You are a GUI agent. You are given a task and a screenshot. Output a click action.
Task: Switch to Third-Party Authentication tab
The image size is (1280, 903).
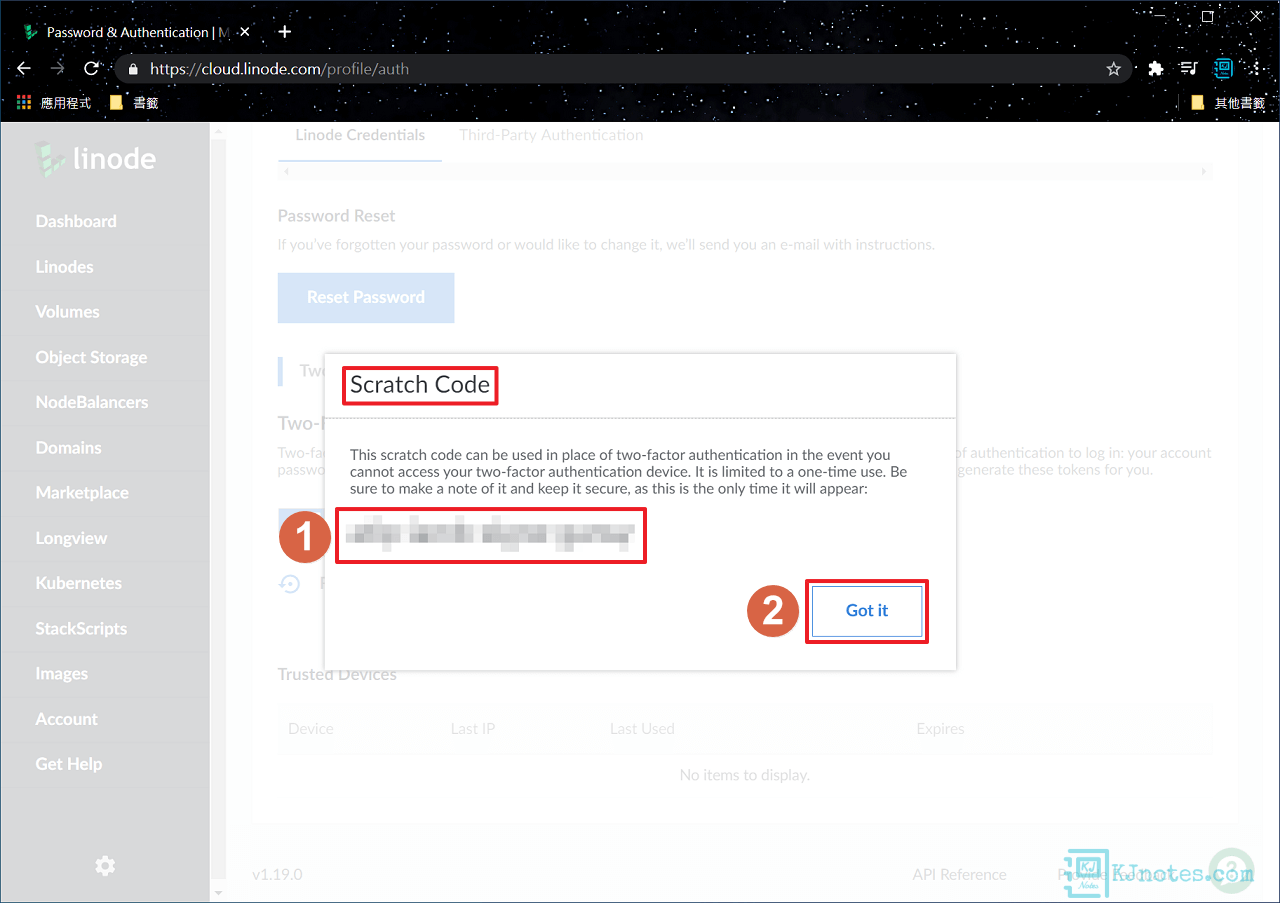tap(551, 135)
